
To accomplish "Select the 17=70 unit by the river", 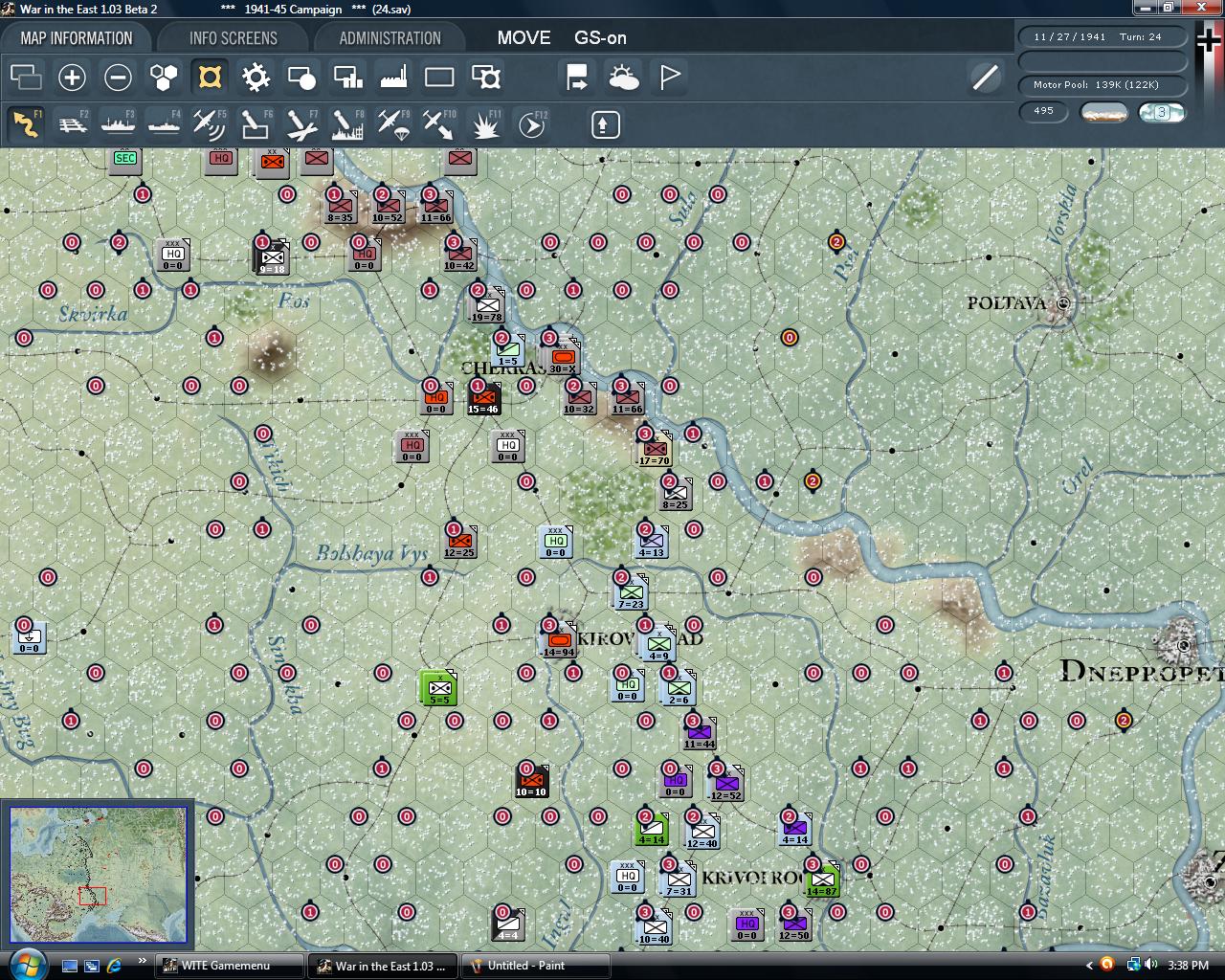I will [x=655, y=450].
